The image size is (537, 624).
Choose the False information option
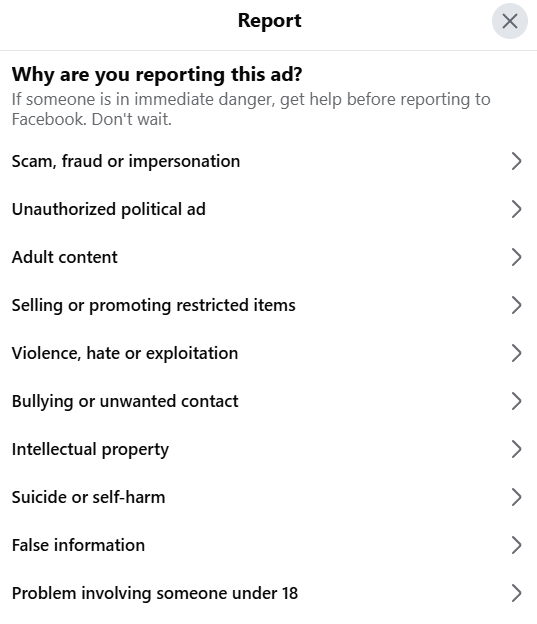click(x=268, y=545)
